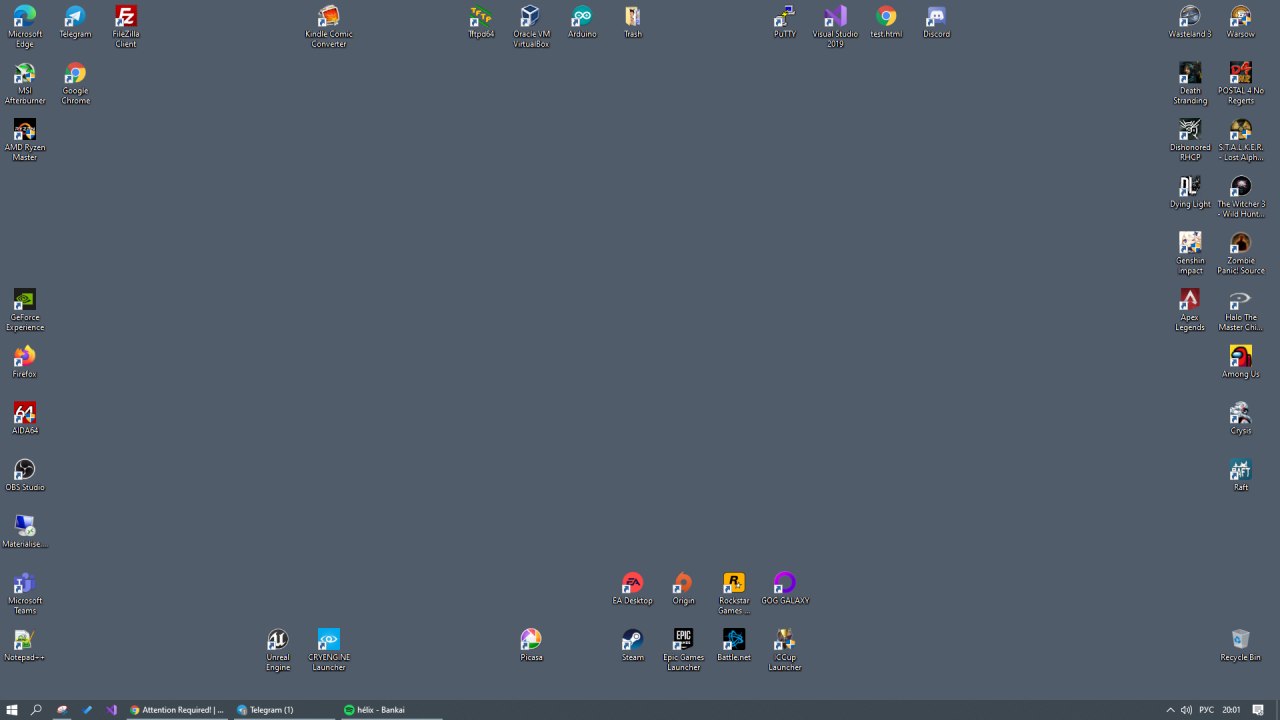This screenshot has height=720, width=1280.
Task: Select the Microsoft Teams icon
Action: [x=25, y=593]
